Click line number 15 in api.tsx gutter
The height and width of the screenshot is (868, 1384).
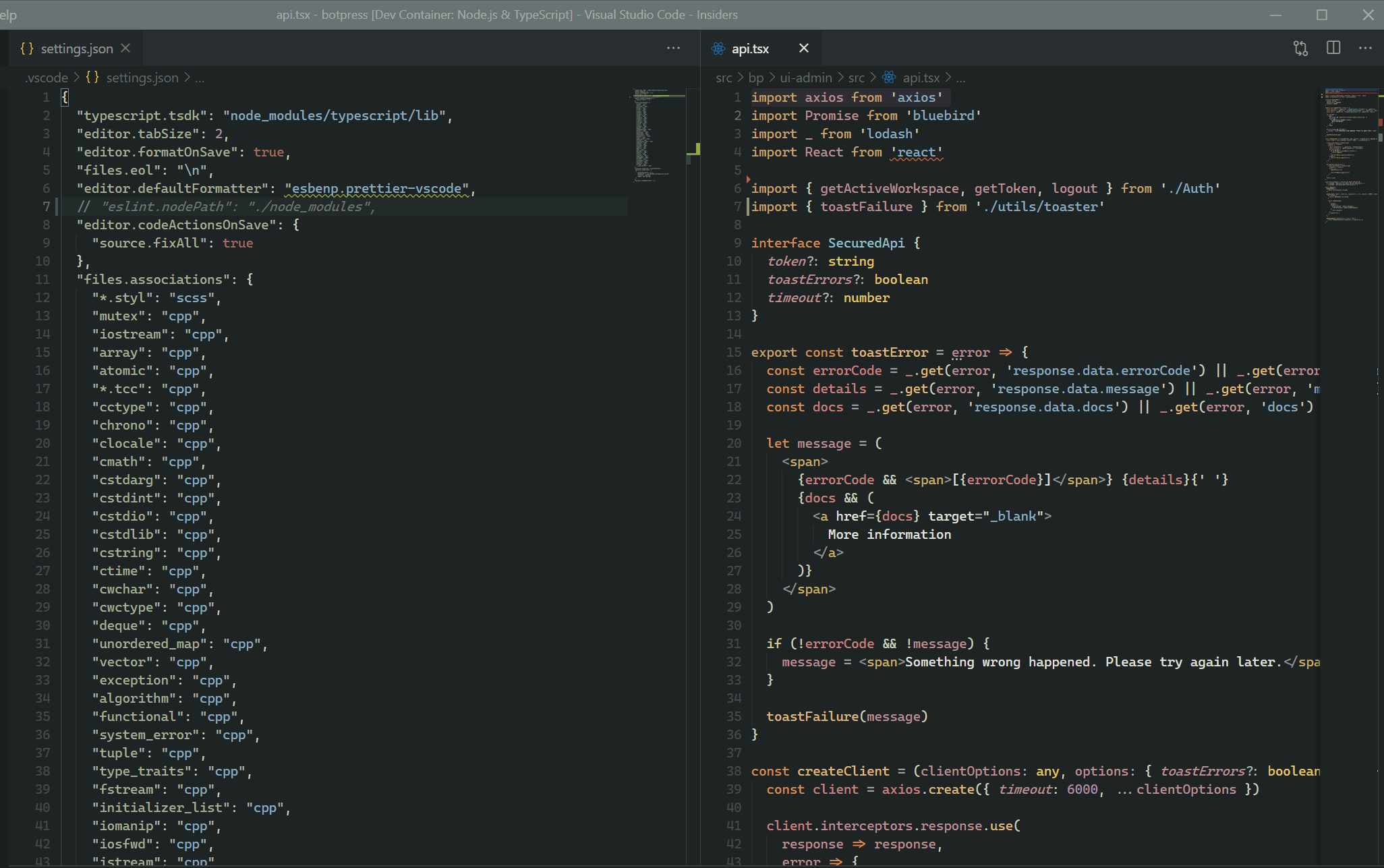click(x=734, y=352)
